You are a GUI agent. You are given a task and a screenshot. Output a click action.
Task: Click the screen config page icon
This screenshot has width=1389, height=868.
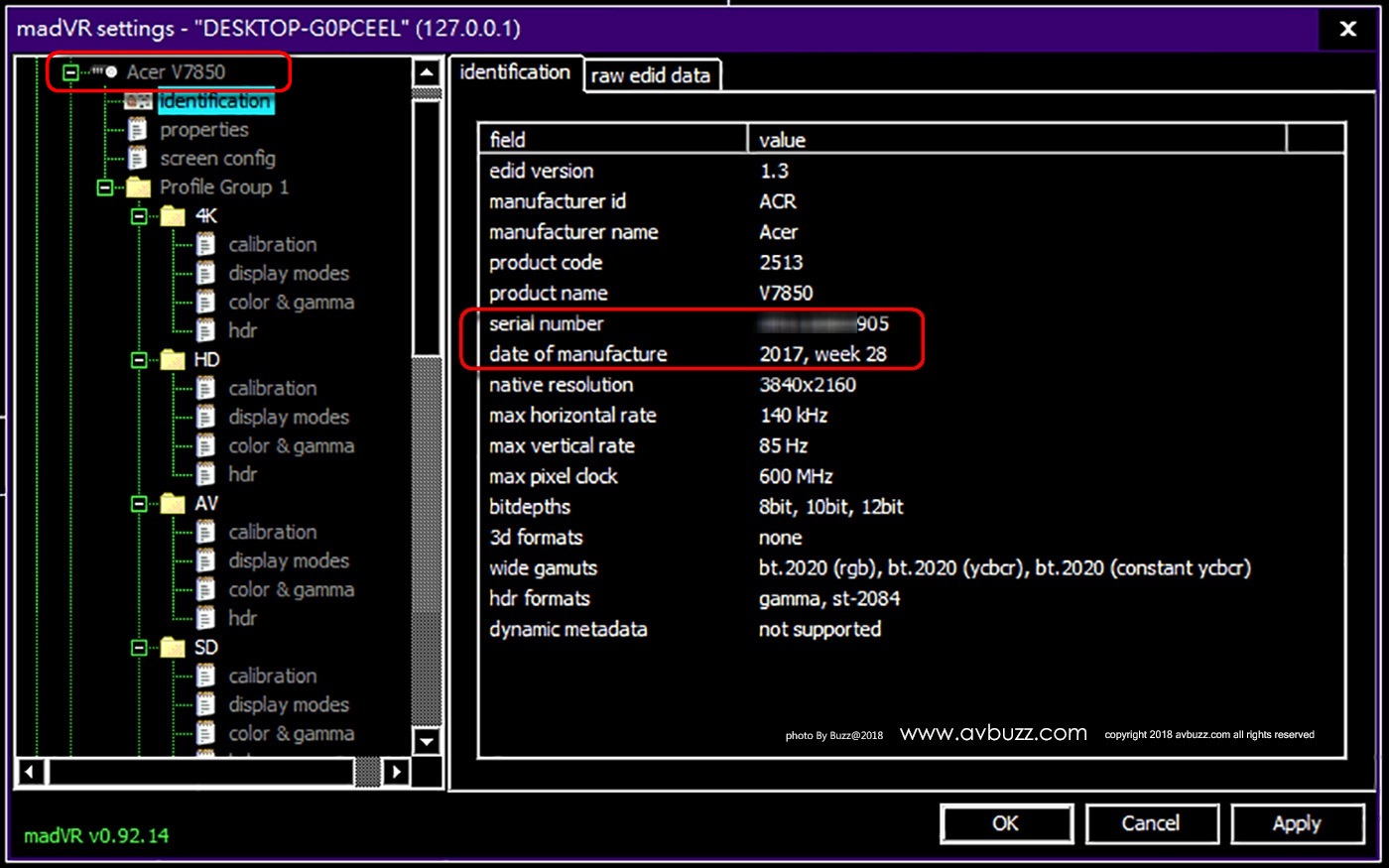pyautogui.click(x=138, y=159)
